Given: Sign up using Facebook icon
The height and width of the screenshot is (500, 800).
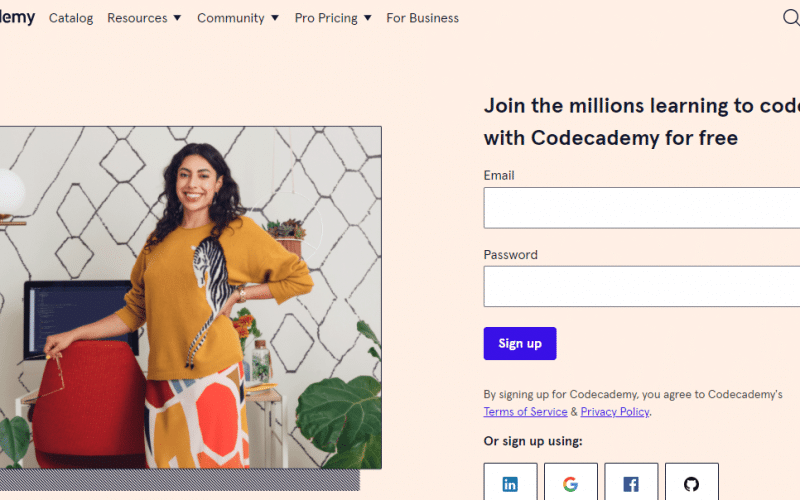Looking at the screenshot, I should pos(631,484).
